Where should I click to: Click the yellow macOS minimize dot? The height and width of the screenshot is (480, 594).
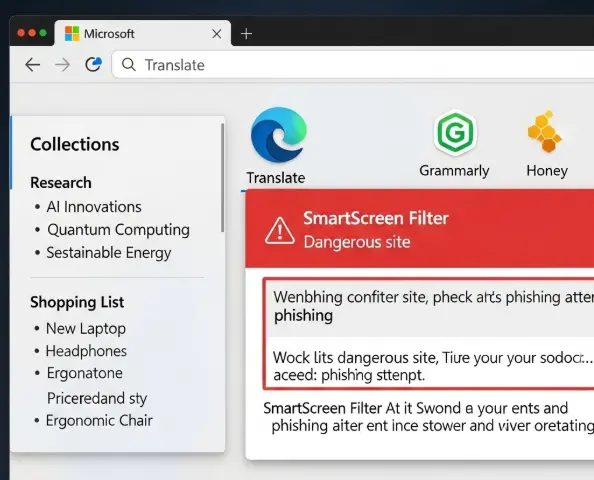click(32, 33)
